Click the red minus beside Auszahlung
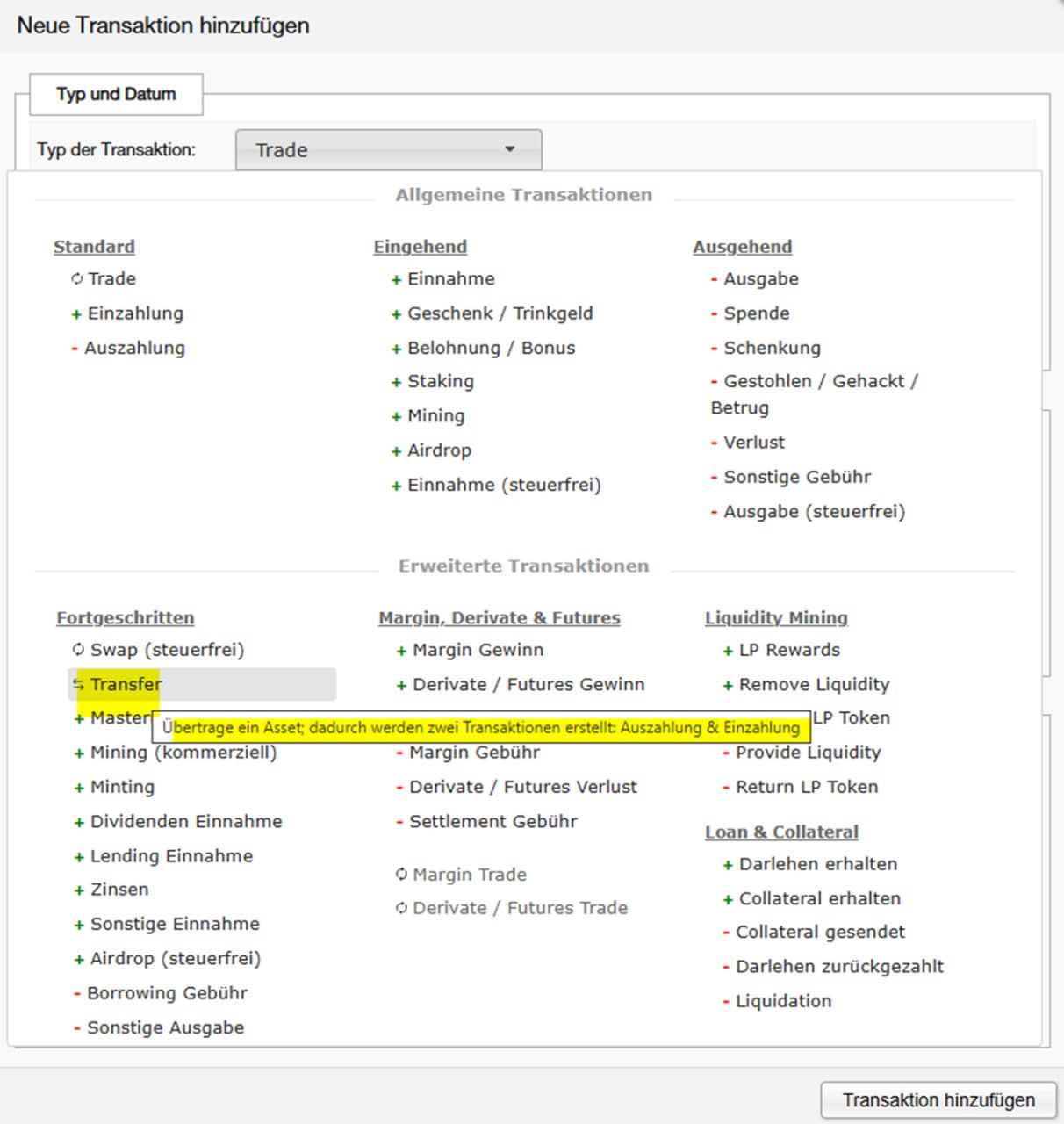This screenshot has height=1124, width=1064. point(75,349)
